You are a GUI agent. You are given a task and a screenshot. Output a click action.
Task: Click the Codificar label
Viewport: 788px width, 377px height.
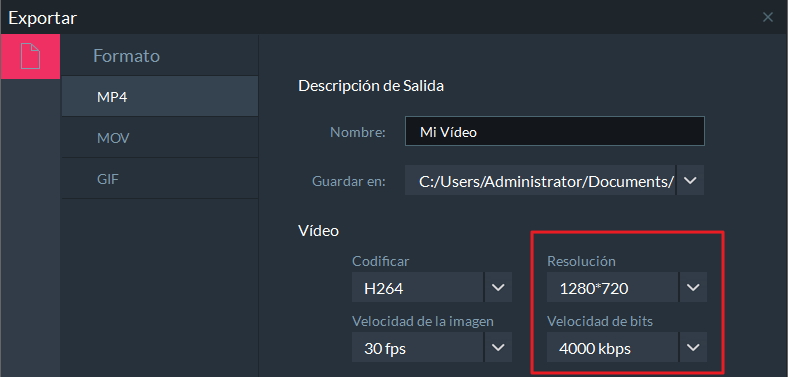(x=380, y=261)
